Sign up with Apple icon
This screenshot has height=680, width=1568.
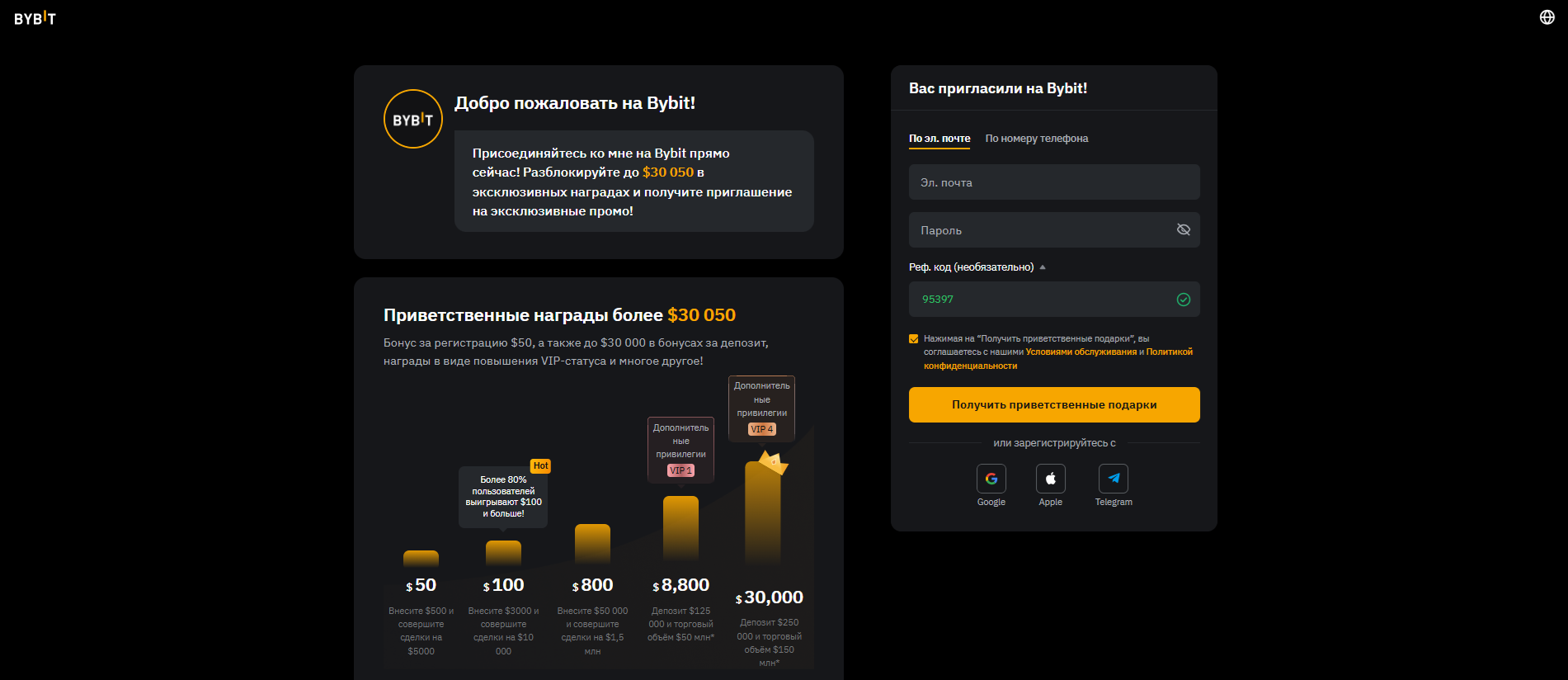(x=1050, y=479)
